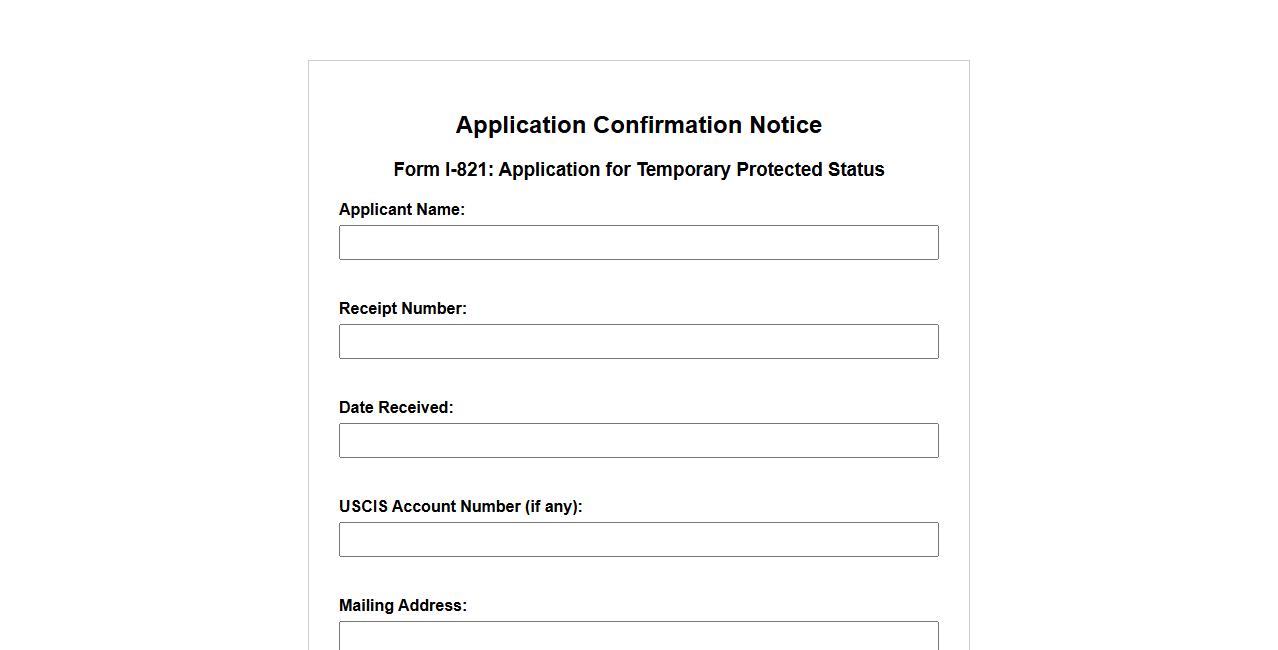The width and height of the screenshot is (1278, 650).
Task: Click "Temporary Protected Status" in the subtitle
Action: [760, 170]
